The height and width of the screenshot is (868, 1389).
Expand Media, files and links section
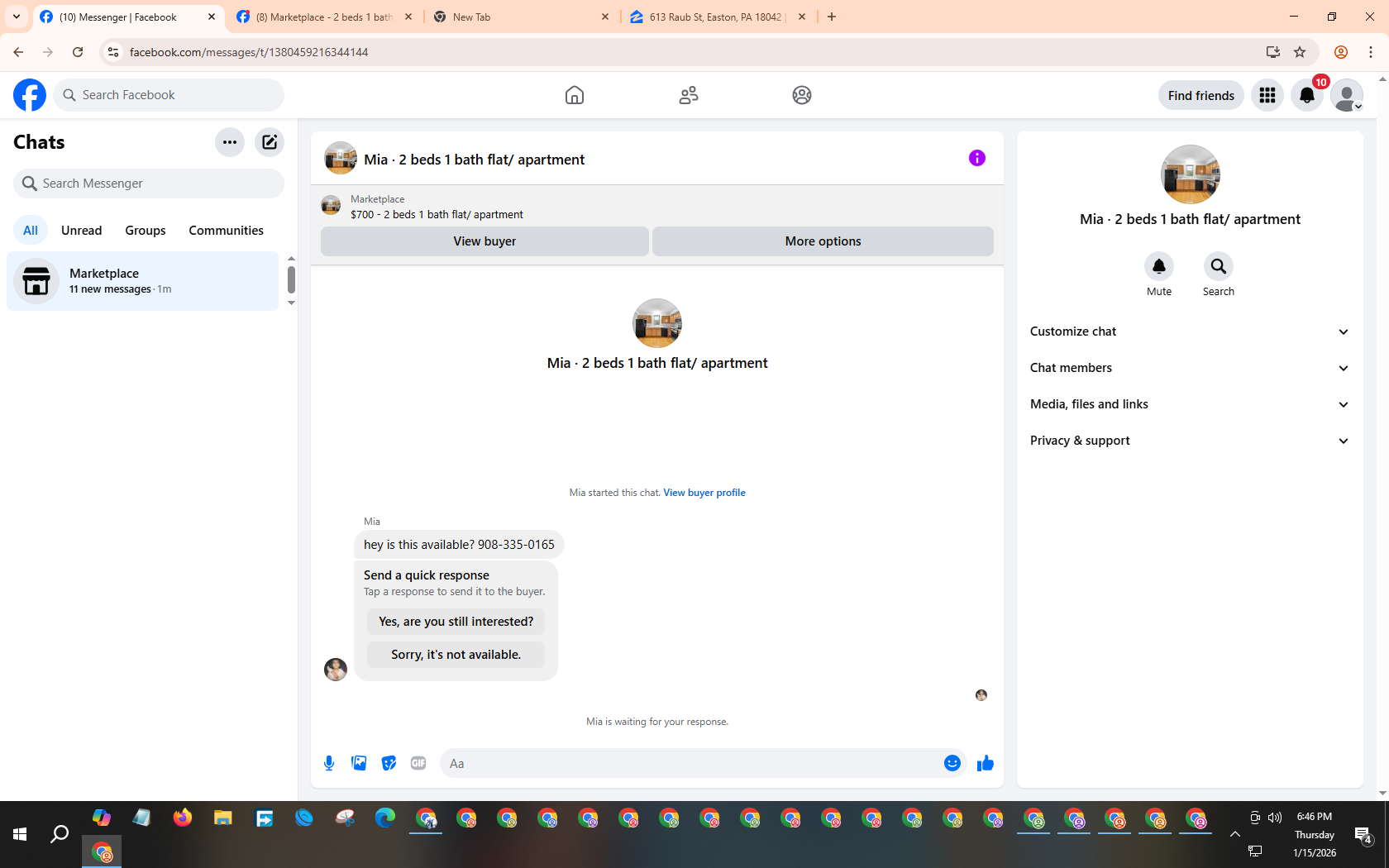[x=1190, y=404]
